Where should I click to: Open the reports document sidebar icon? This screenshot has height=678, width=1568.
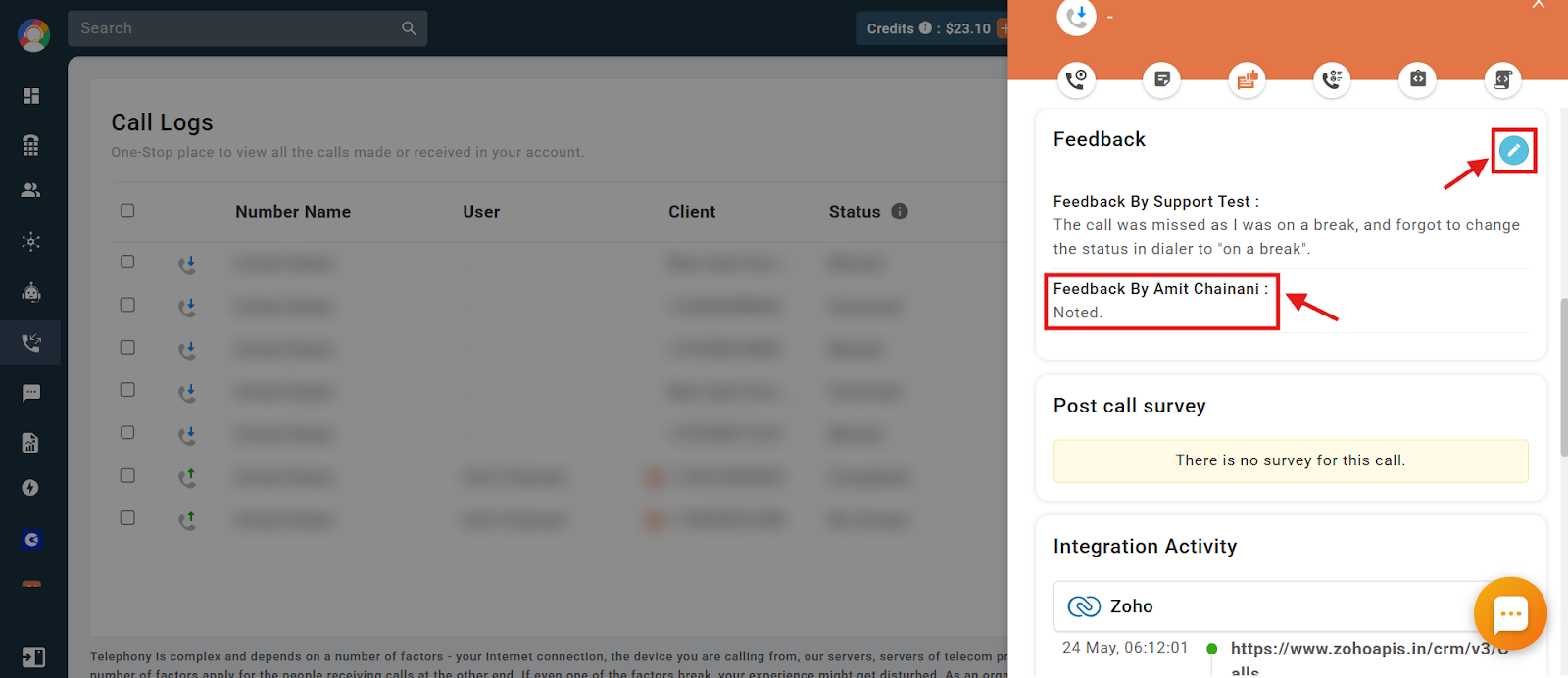31,443
